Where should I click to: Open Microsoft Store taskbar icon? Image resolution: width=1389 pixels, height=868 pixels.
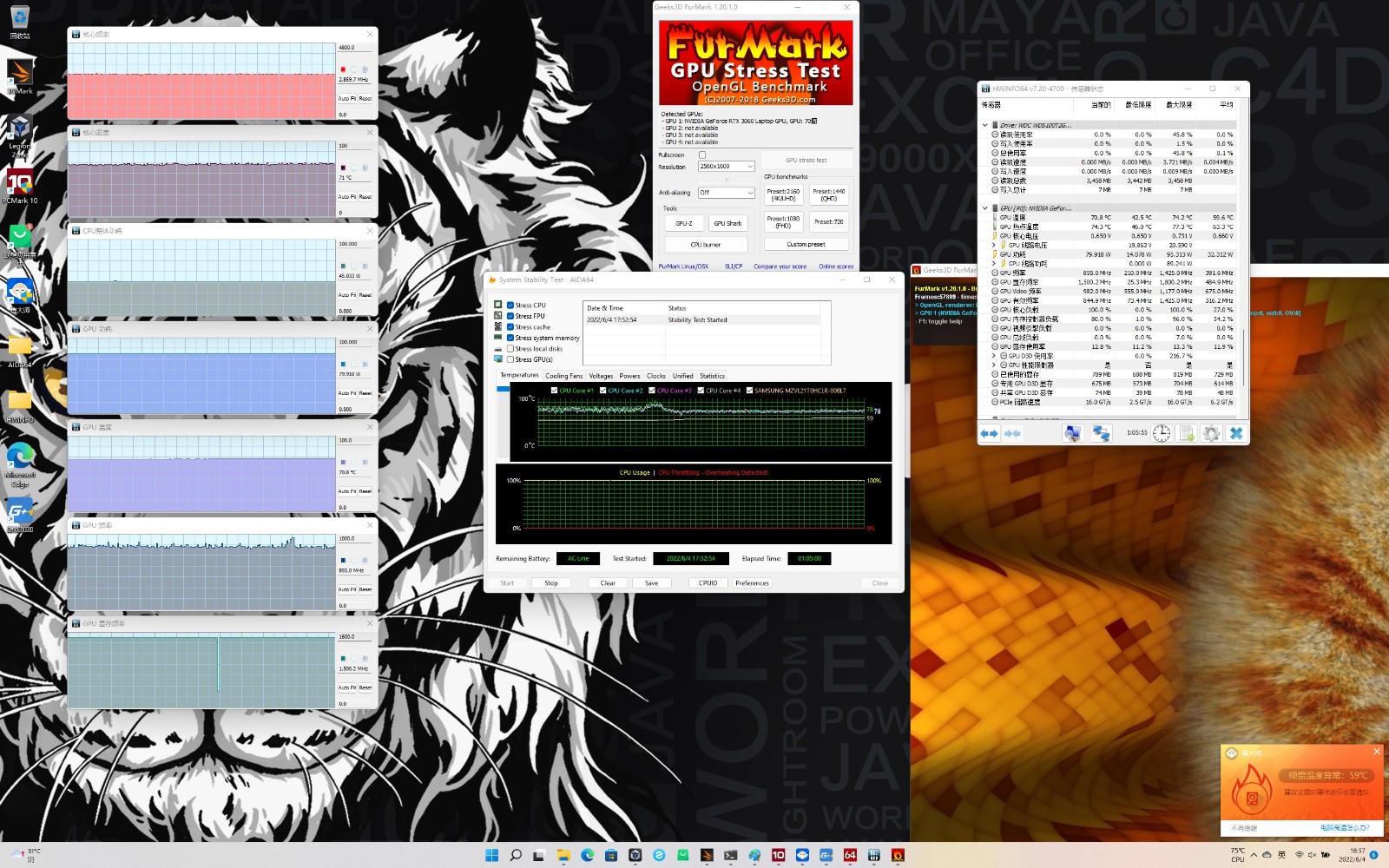[611, 855]
